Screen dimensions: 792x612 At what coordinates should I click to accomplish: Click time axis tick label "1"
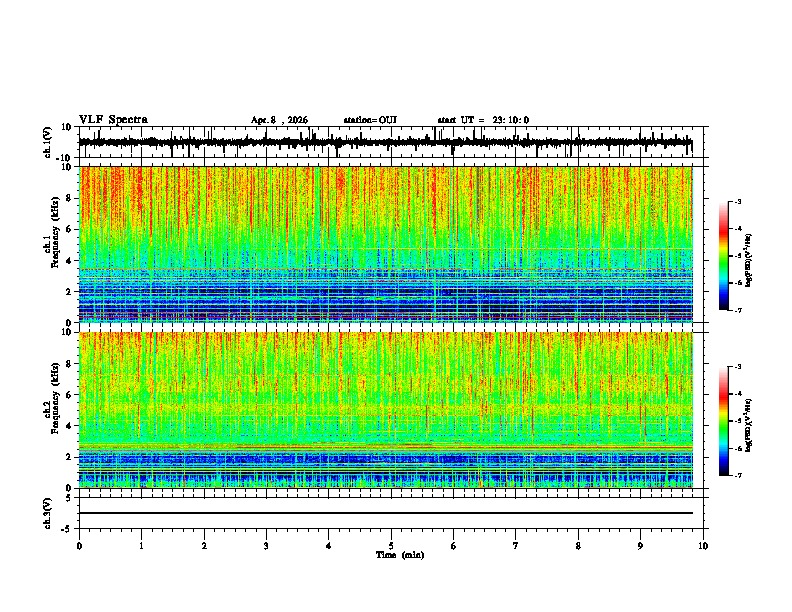pos(141,546)
